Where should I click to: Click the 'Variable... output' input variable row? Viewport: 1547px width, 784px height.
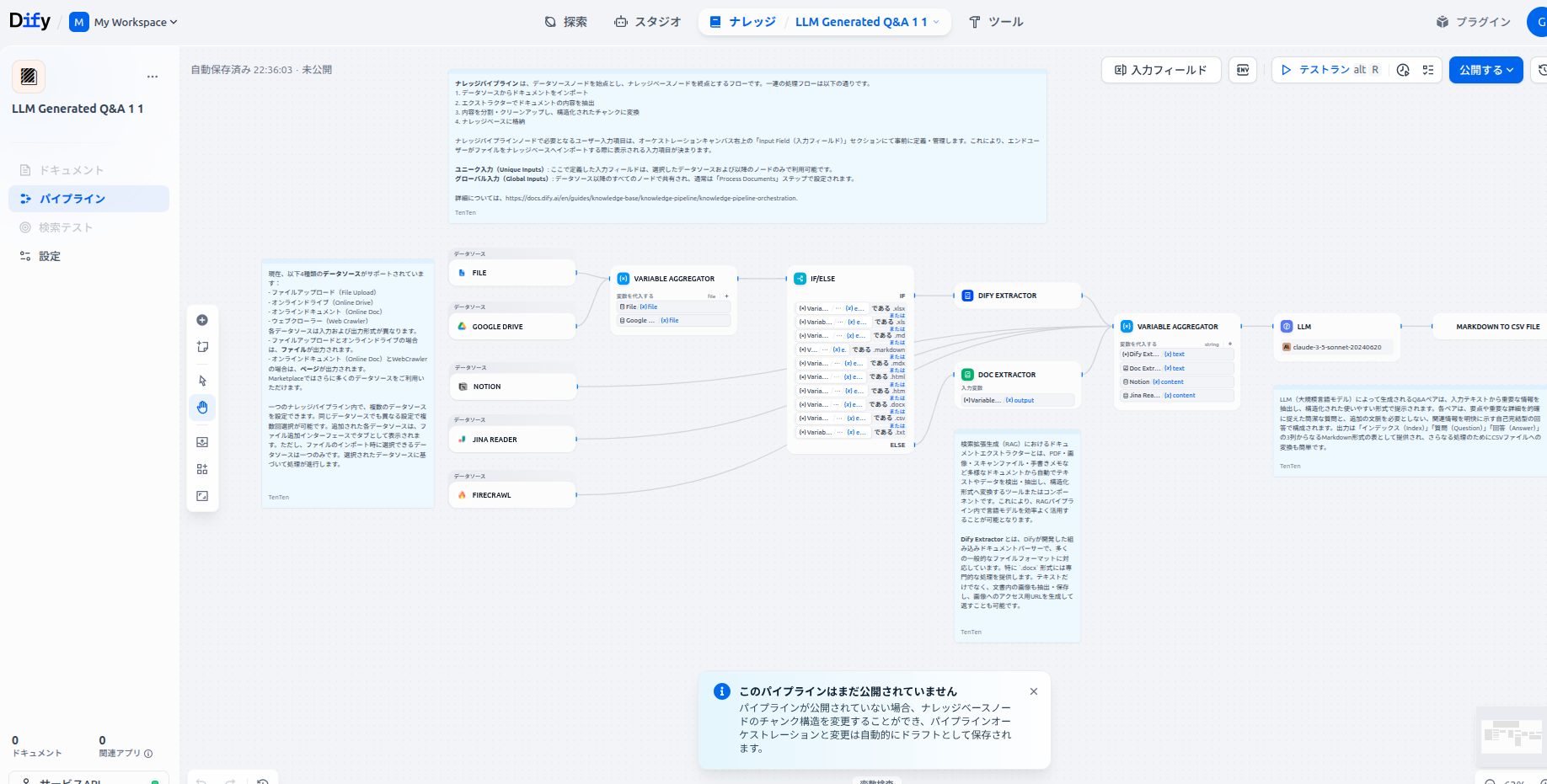pyautogui.click(x=1018, y=400)
